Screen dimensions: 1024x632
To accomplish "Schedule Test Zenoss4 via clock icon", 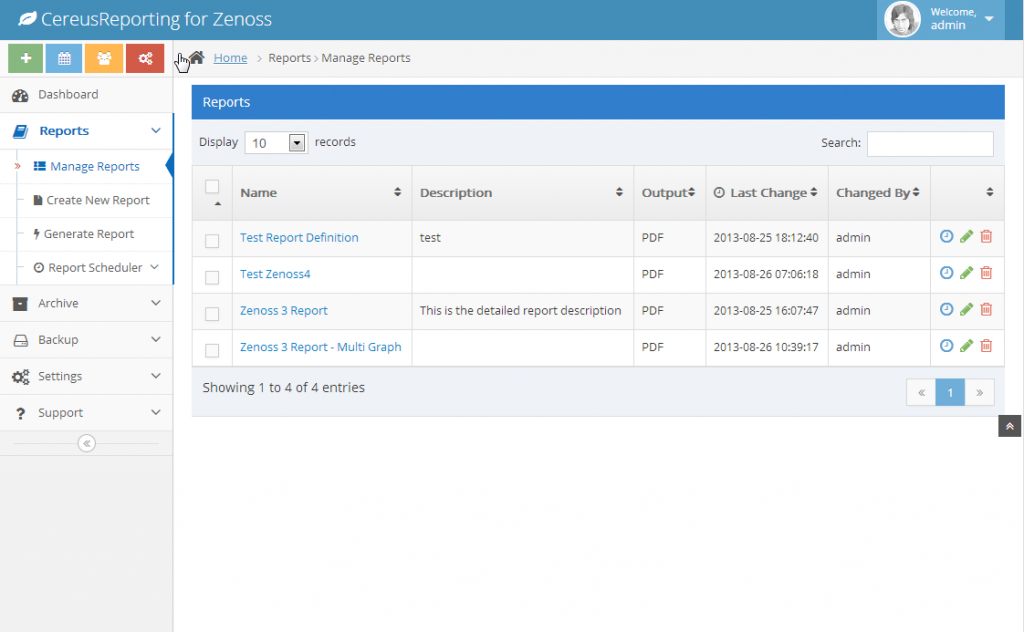I will point(946,273).
